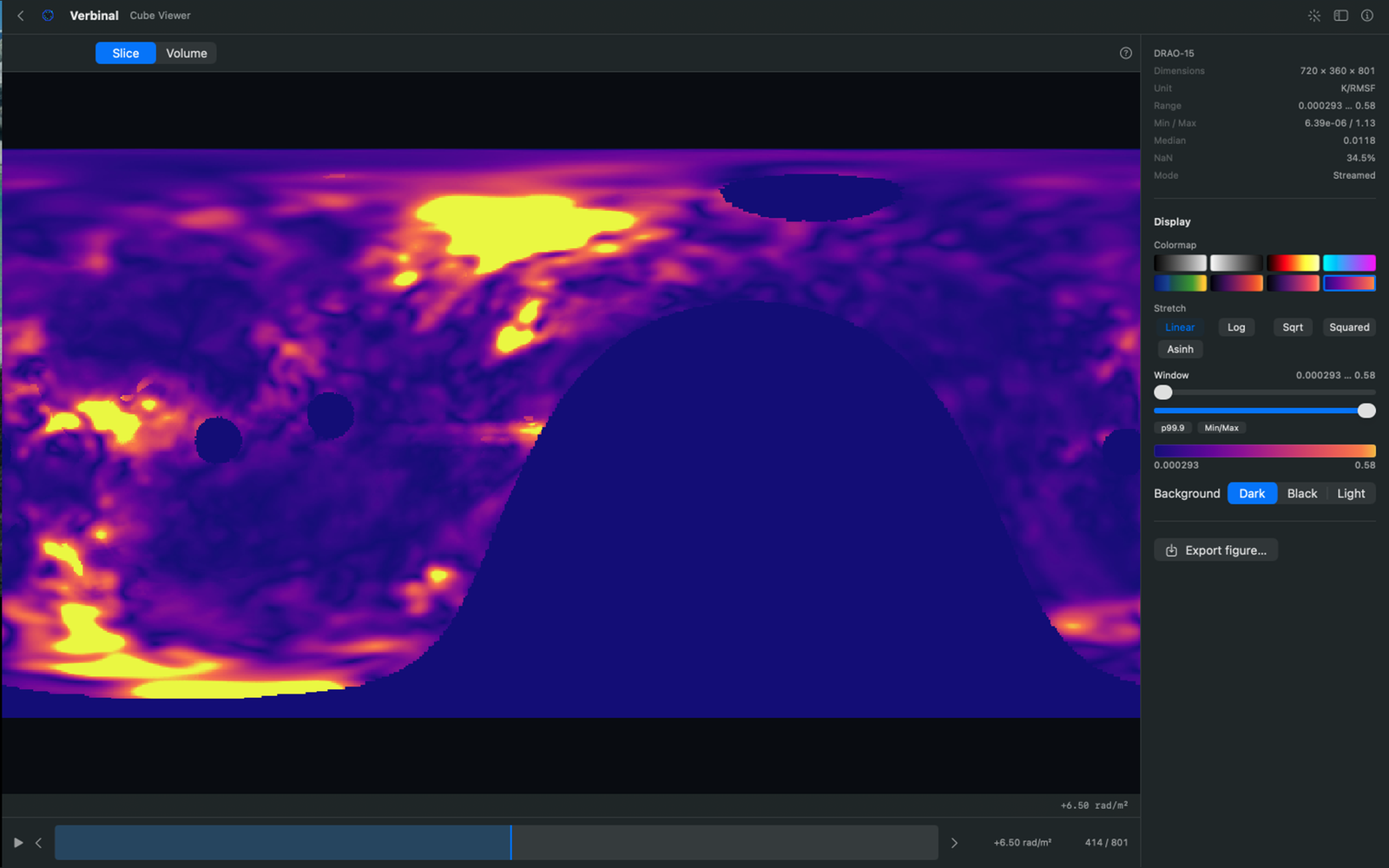Apply the p99.9 window preset
The width and height of the screenshot is (1389, 868).
pyautogui.click(x=1173, y=428)
